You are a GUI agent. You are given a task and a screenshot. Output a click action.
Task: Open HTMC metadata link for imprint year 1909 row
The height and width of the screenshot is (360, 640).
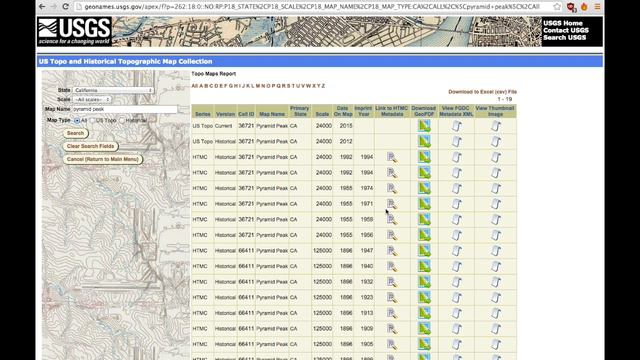(x=392, y=329)
